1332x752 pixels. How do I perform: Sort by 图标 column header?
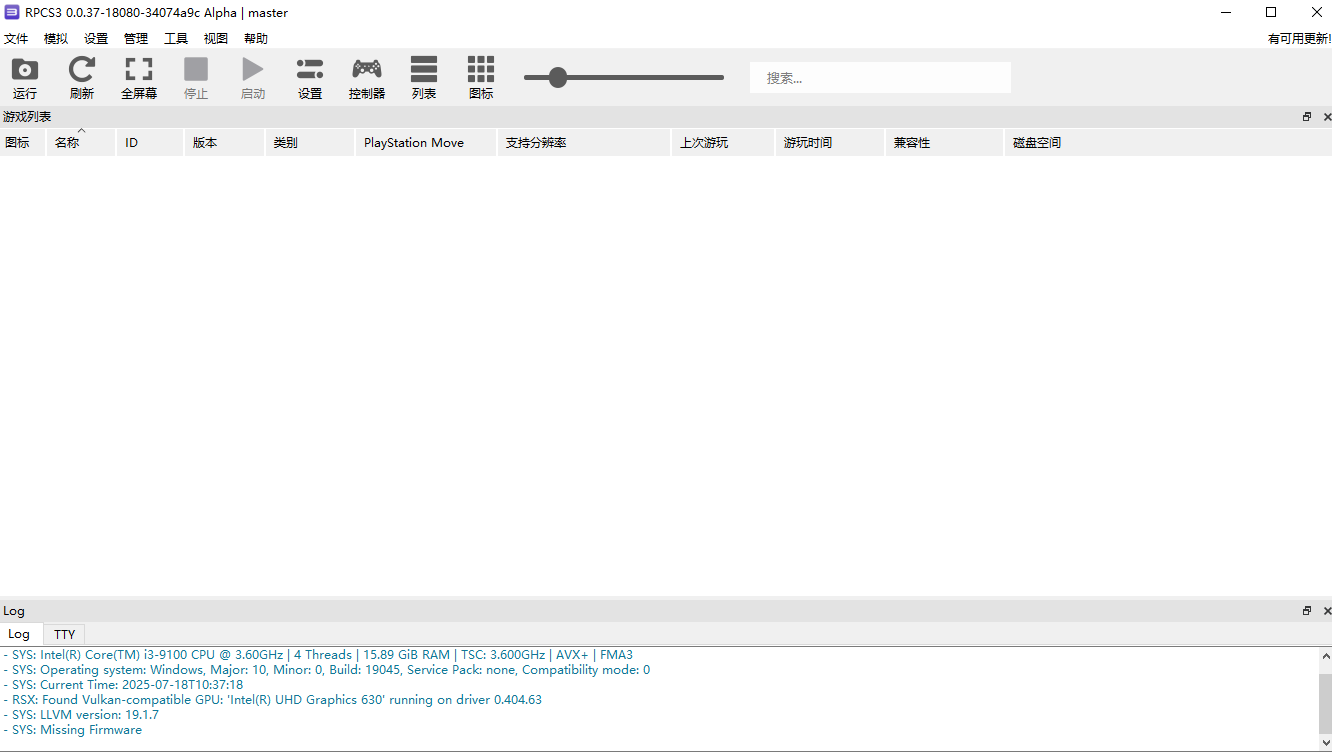pyautogui.click(x=23, y=143)
